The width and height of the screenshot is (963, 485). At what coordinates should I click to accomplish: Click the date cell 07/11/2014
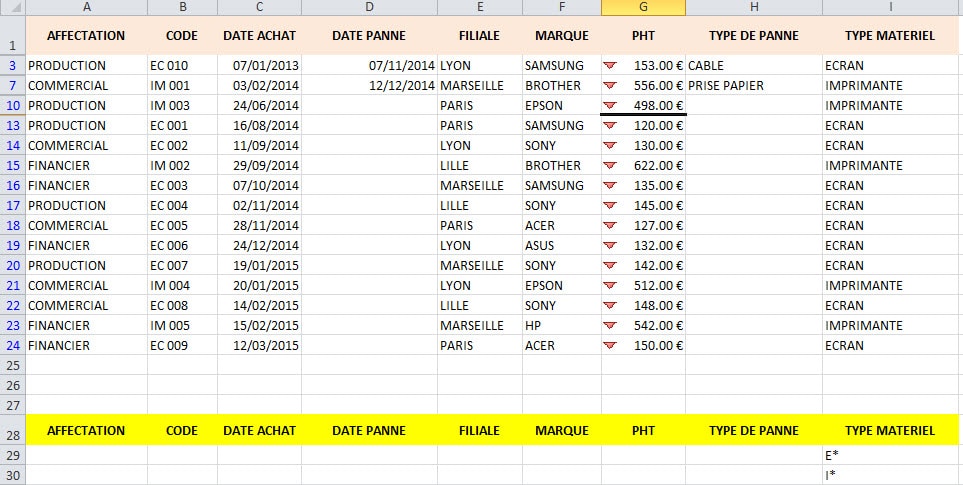(369, 66)
